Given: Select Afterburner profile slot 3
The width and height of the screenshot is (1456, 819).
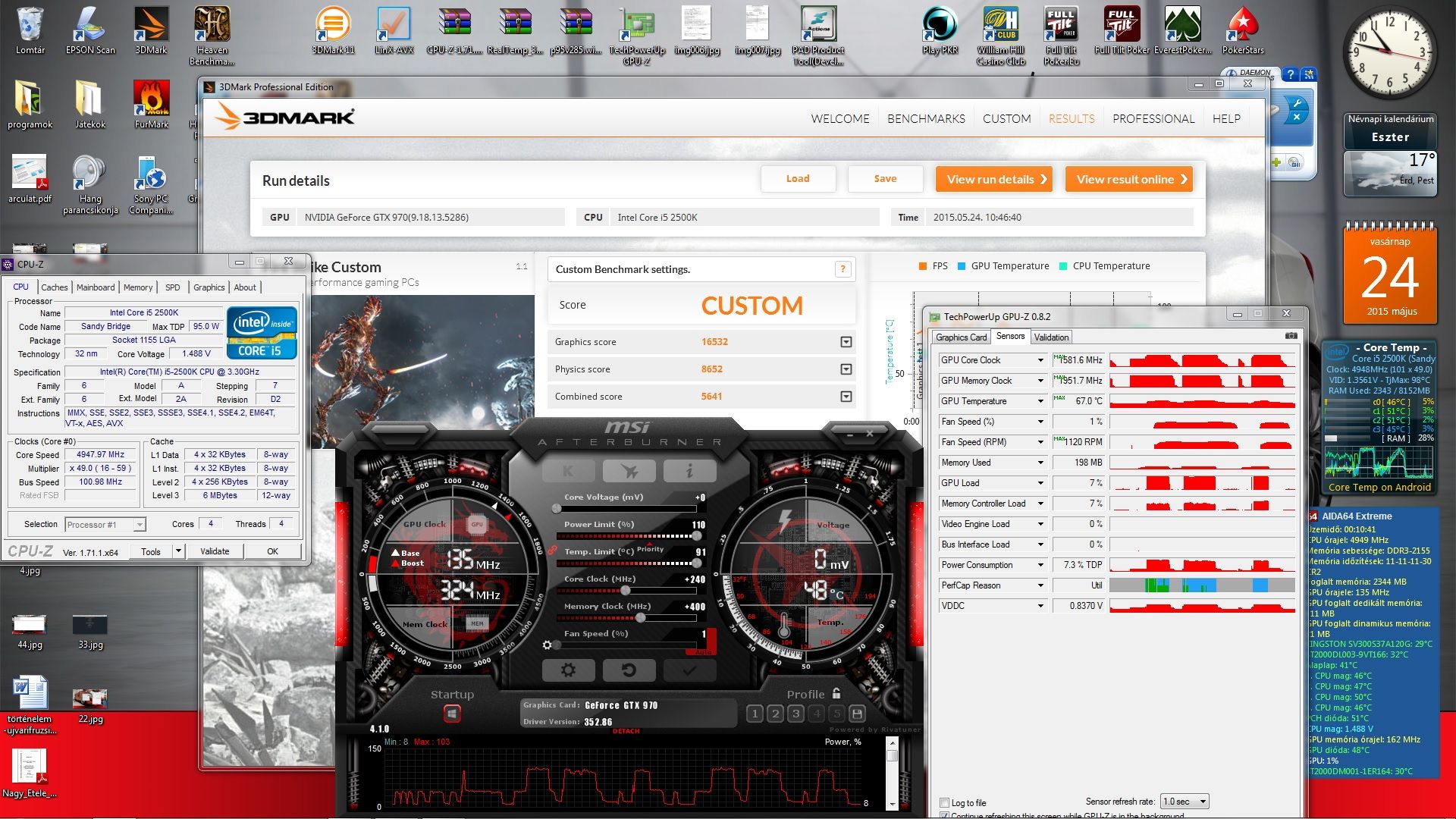Looking at the screenshot, I should pyautogui.click(x=795, y=714).
